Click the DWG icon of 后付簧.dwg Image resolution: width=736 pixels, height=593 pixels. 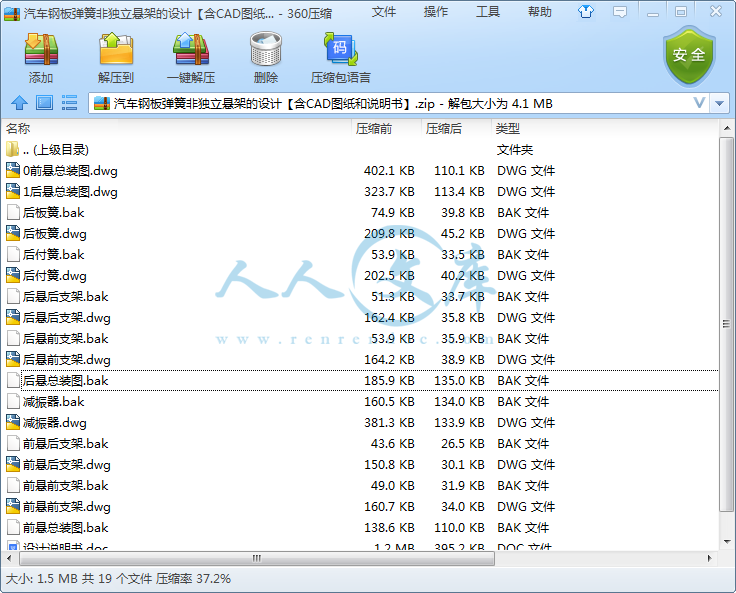click(x=13, y=276)
